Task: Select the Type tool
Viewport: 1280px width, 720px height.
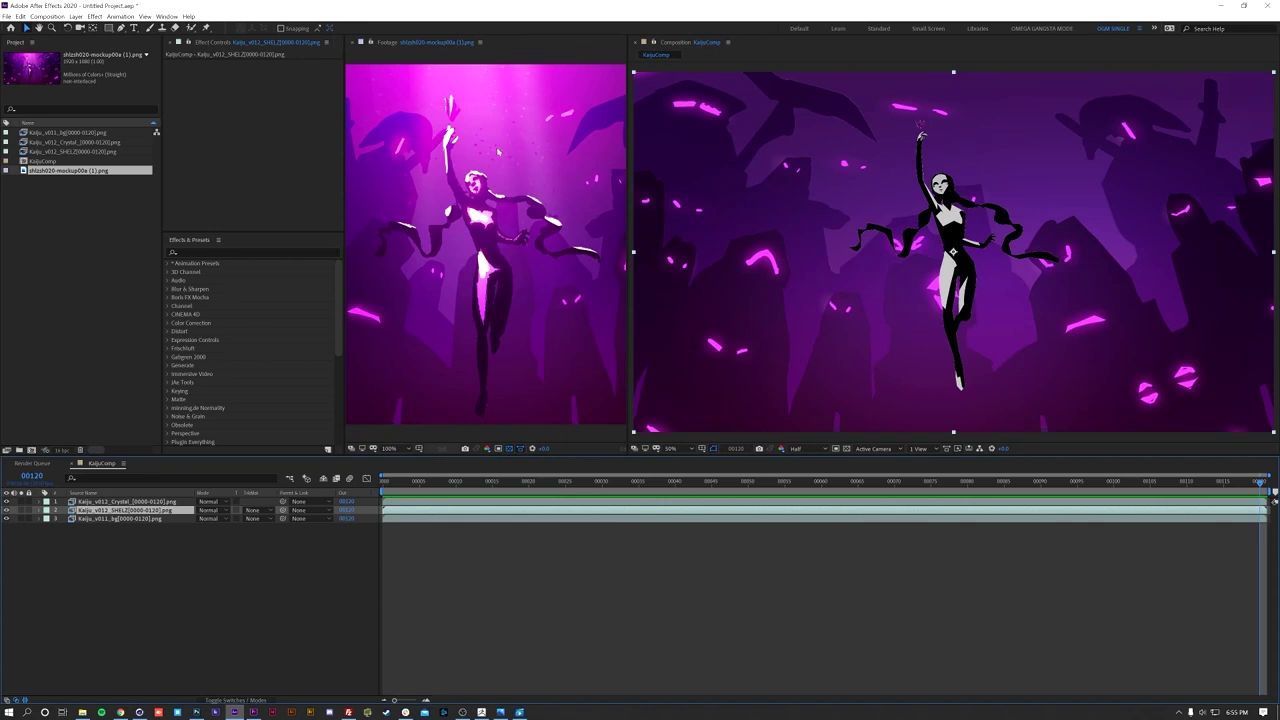Action: pyautogui.click(x=134, y=28)
